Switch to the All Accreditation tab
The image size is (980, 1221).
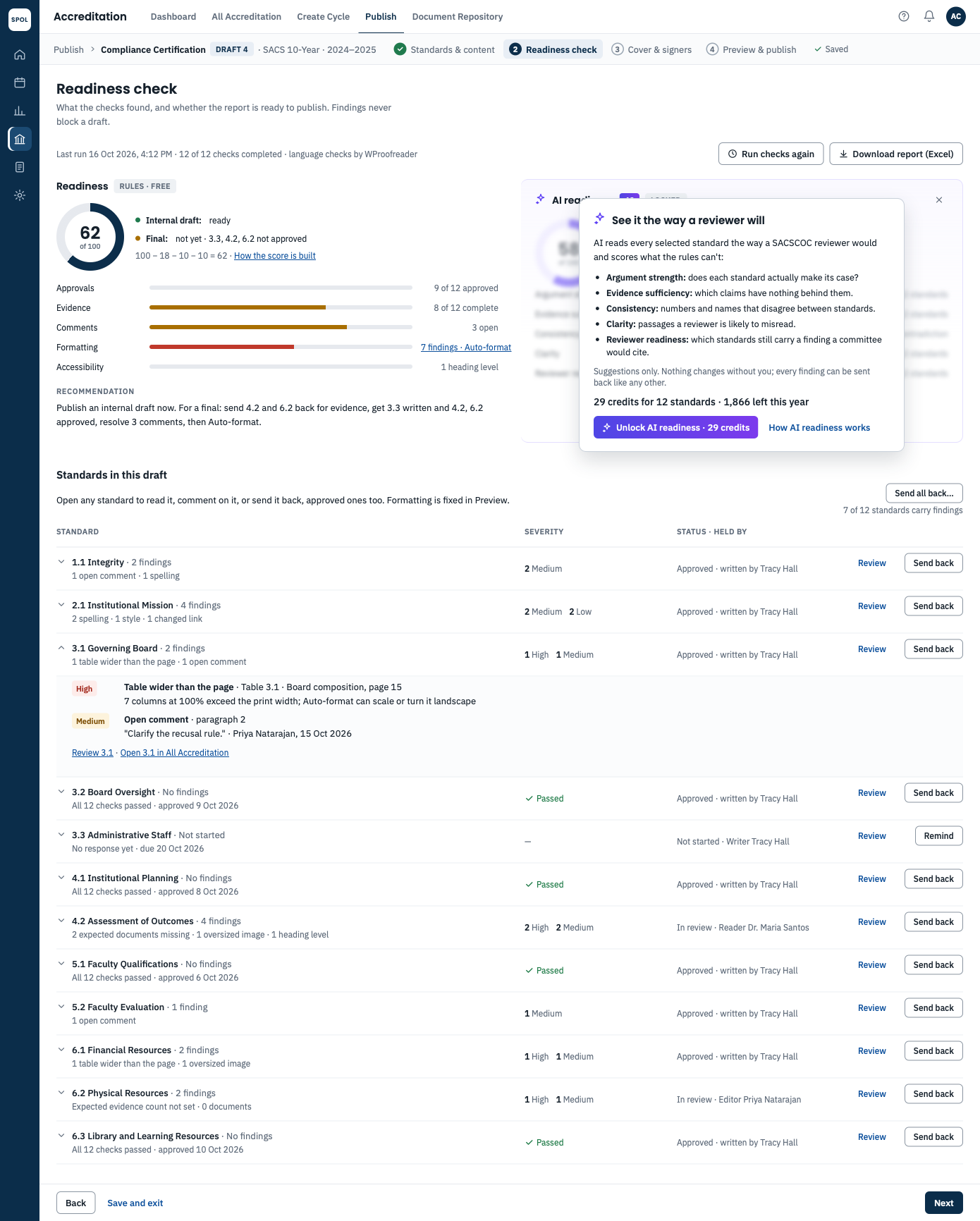tap(247, 16)
